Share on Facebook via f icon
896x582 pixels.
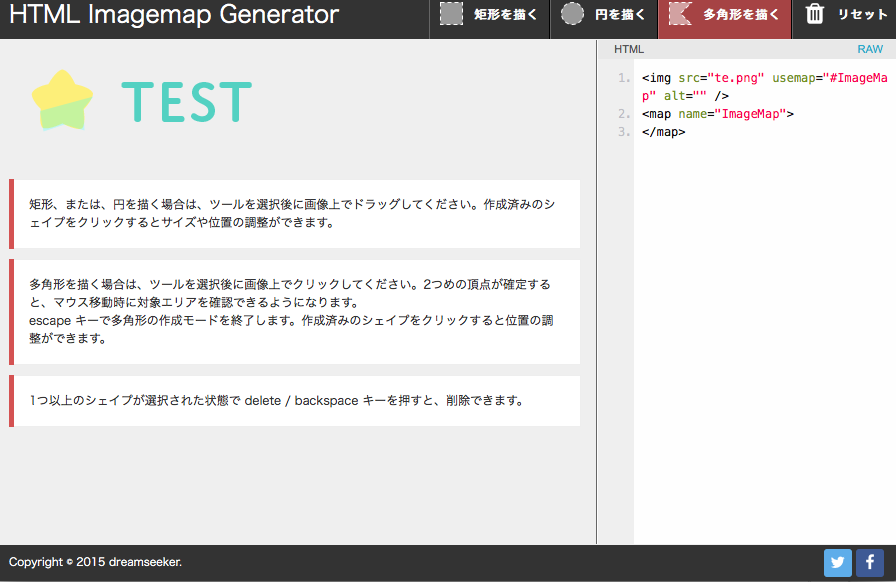point(870,563)
